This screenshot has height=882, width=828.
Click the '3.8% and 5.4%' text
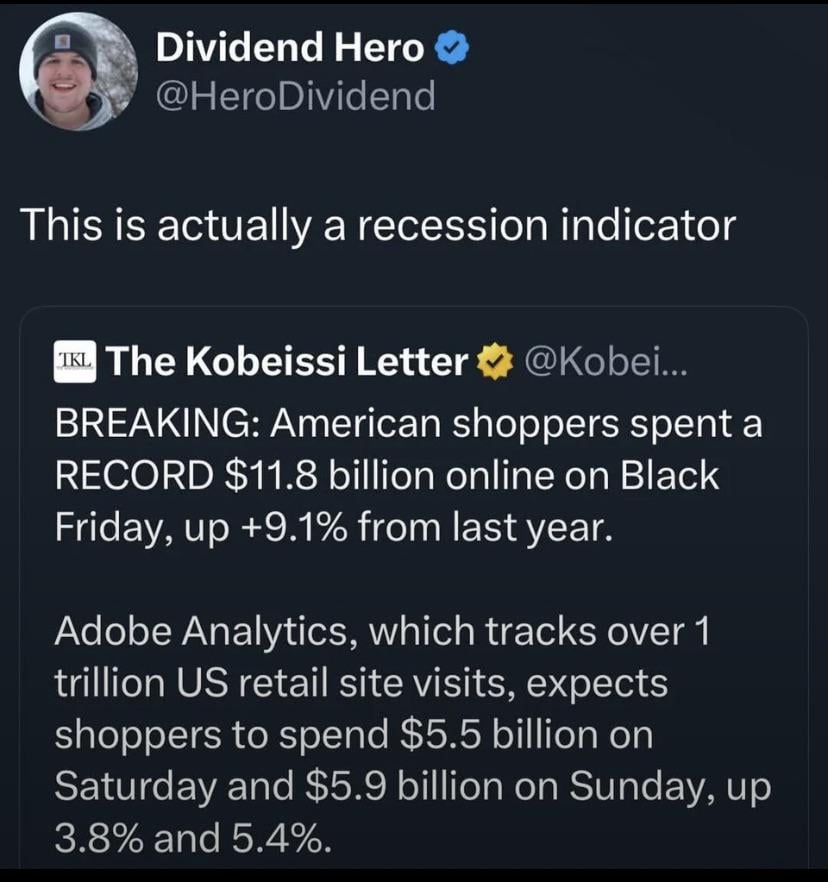point(190,838)
